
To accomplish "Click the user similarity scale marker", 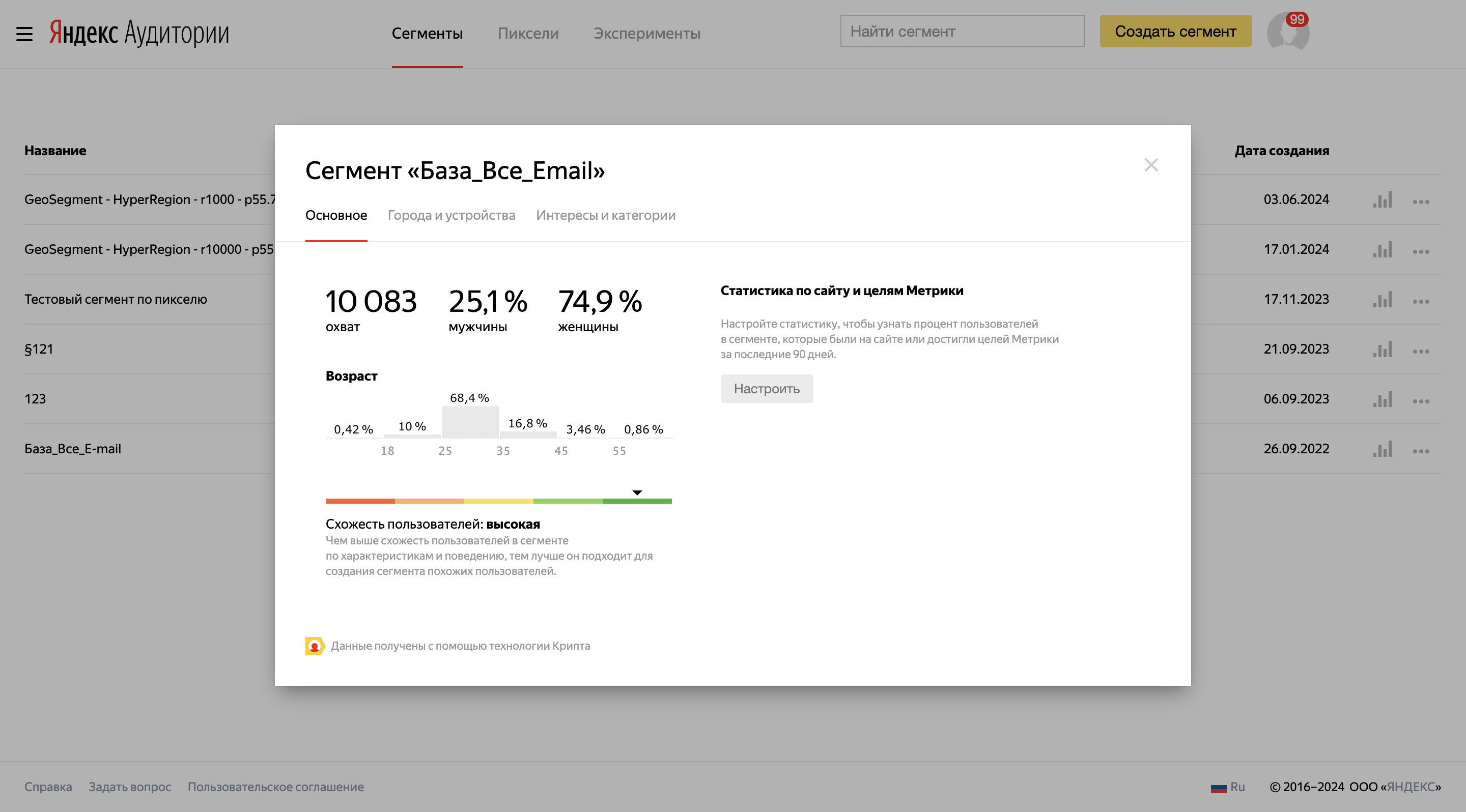I will (x=637, y=492).
